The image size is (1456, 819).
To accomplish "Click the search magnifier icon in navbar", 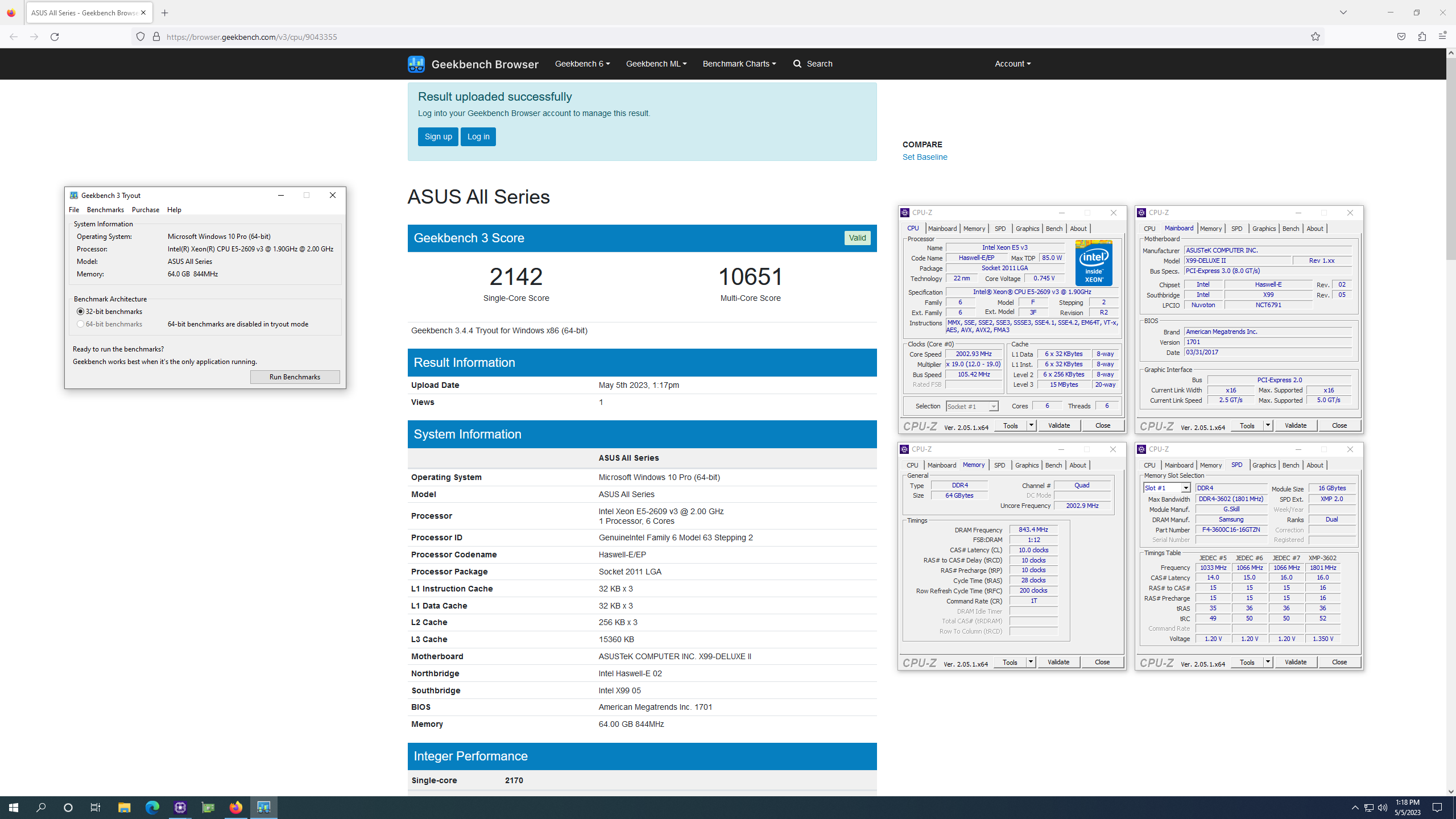I will (x=797, y=64).
